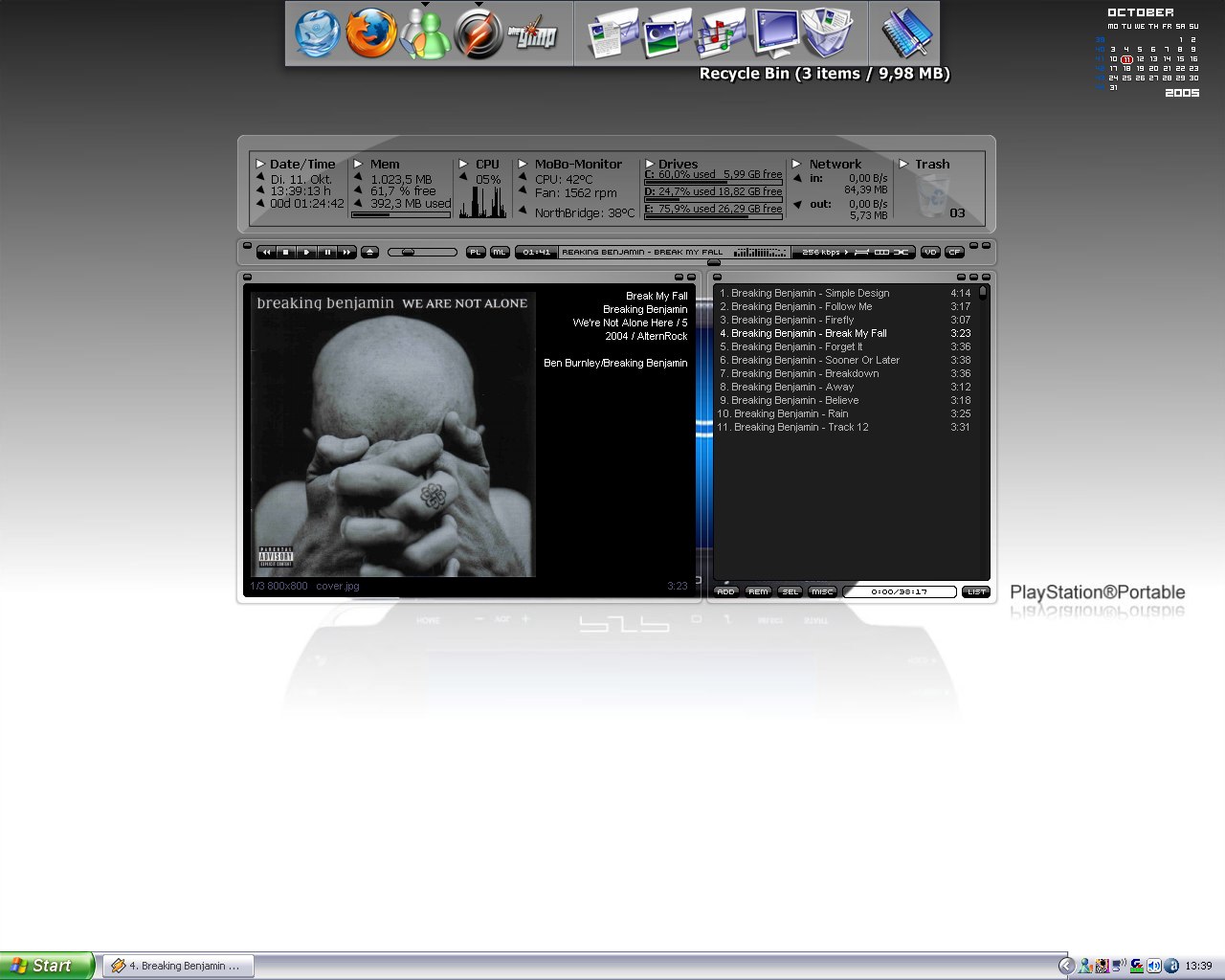Open the My Pictures folder dock icon
Viewport: 1225px width, 980px height.
coord(667,33)
